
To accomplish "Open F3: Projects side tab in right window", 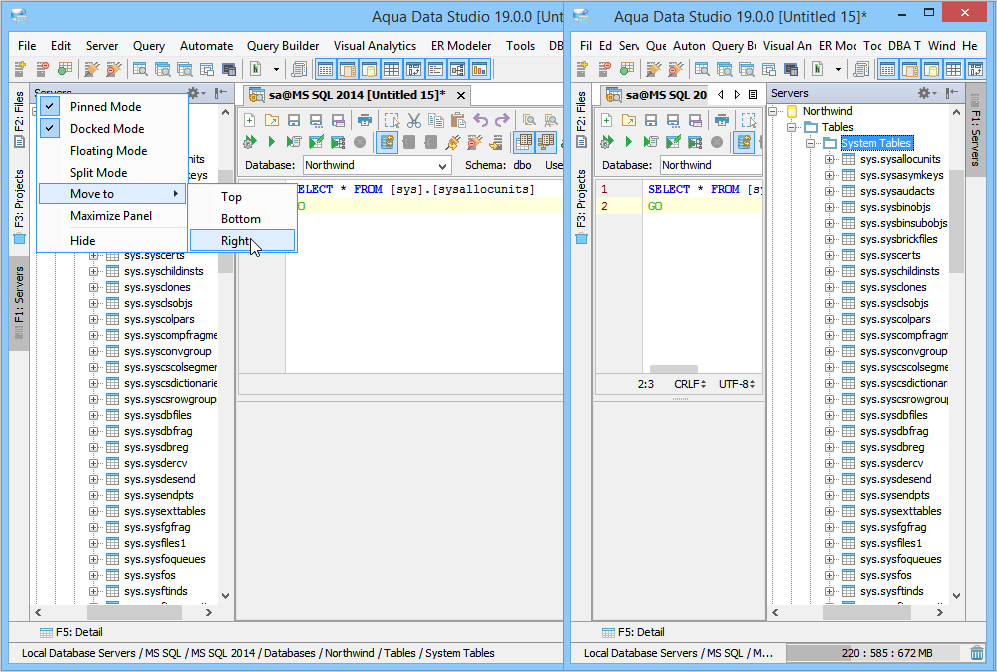I will 581,207.
